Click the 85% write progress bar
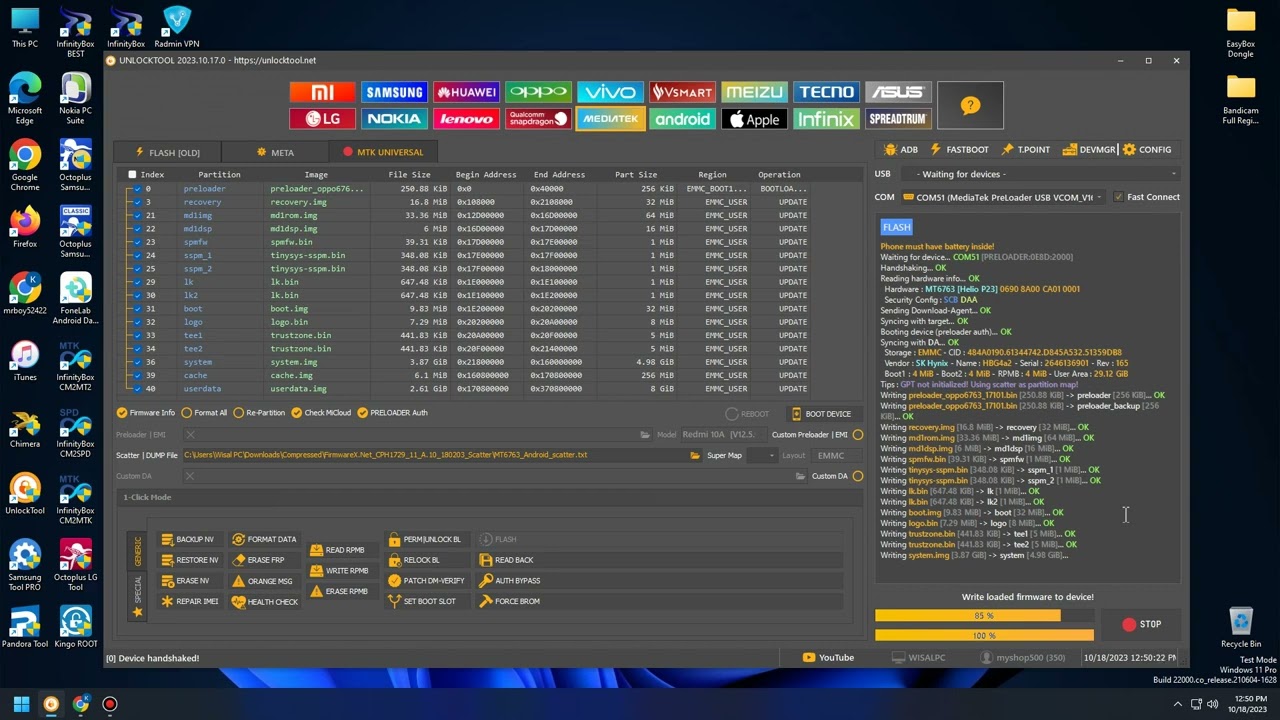The image size is (1280, 720). (x=984, y=616)
